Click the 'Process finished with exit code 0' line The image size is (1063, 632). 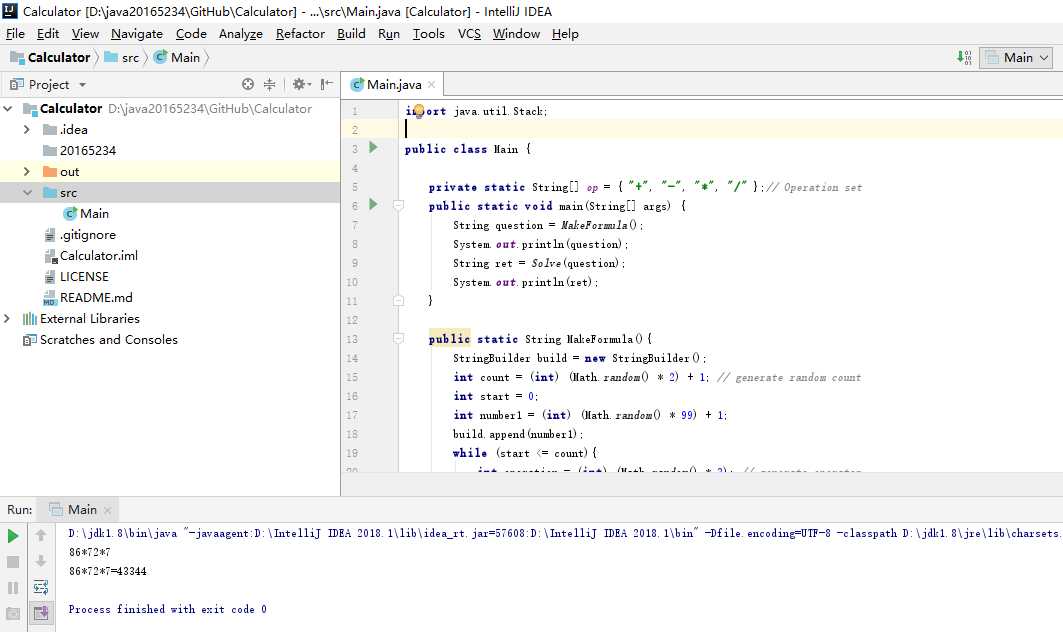[167, 609]
